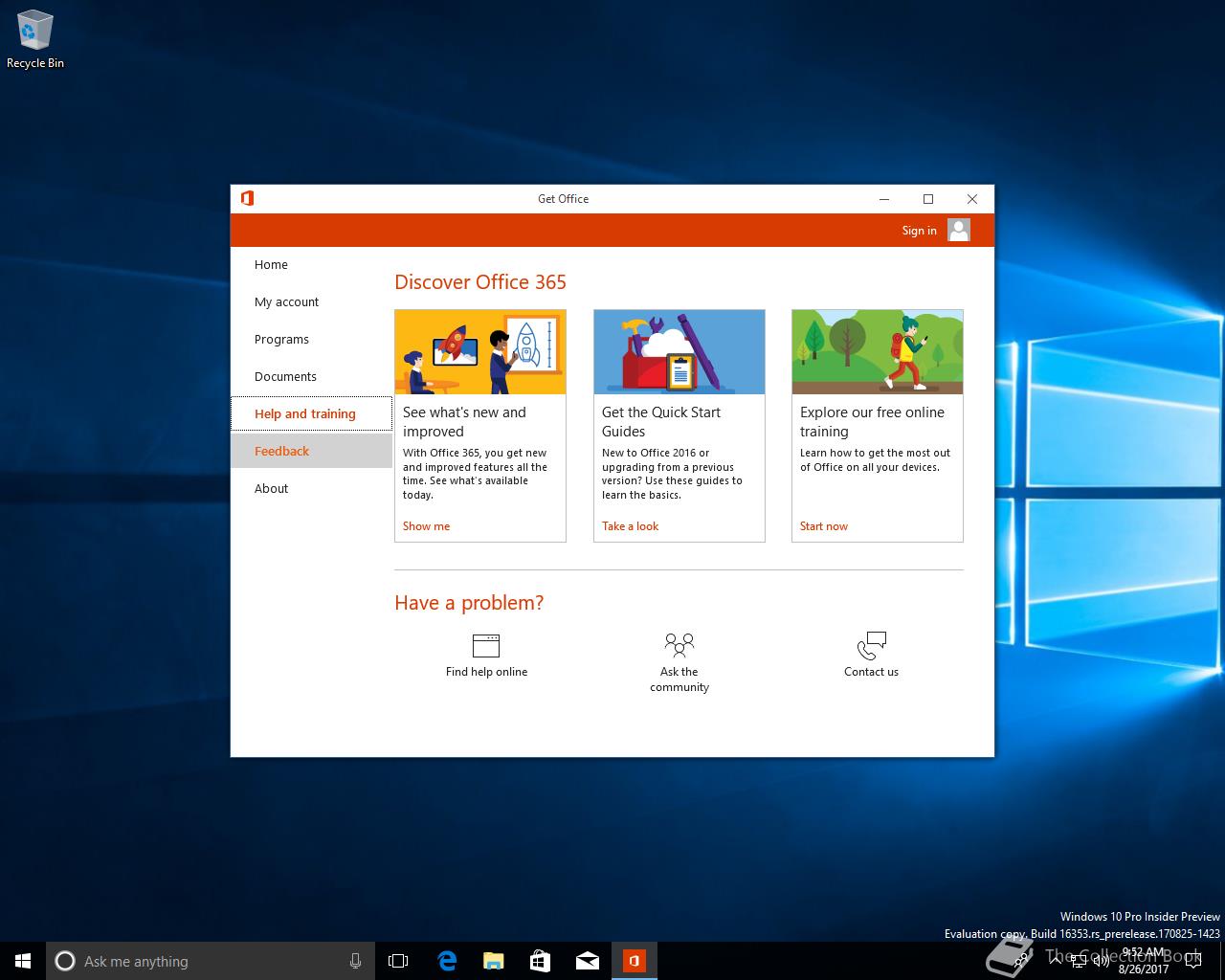This screenshot has height=980, width=1225.
Task: Click the Show me link
Action: tap(426, 526)
